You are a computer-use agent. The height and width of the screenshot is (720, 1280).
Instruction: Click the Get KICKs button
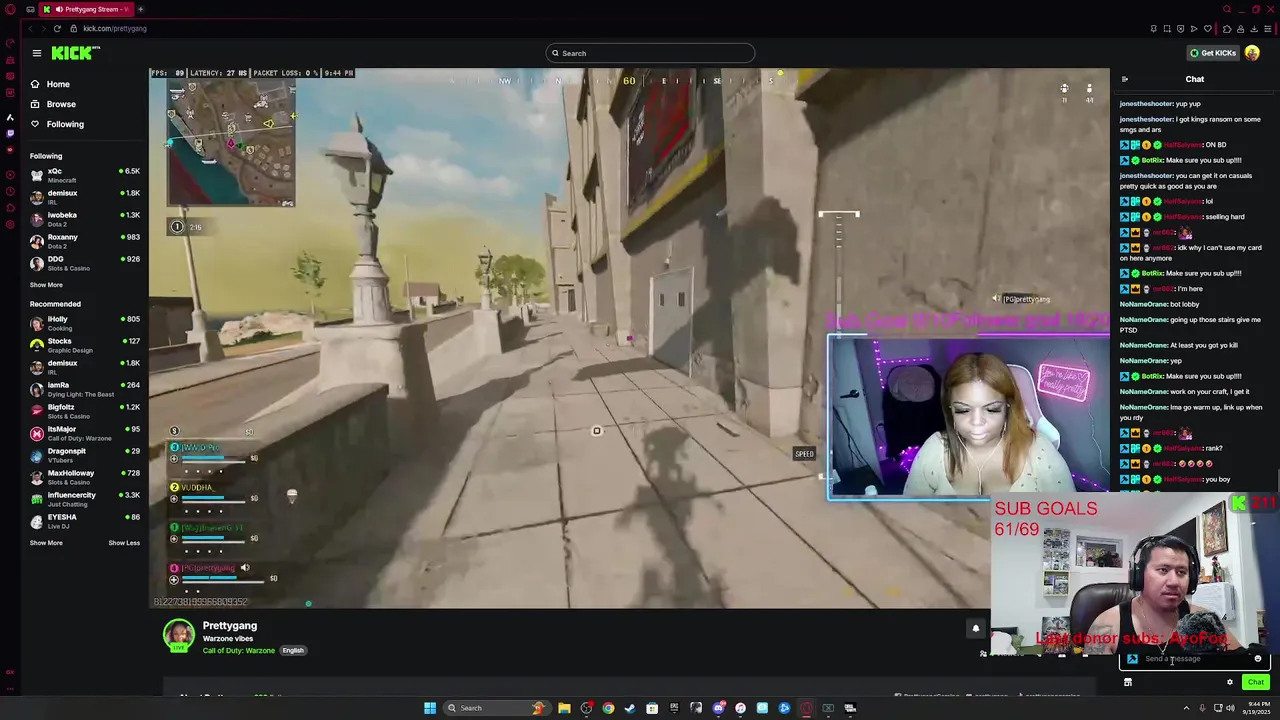point(1212,53)
